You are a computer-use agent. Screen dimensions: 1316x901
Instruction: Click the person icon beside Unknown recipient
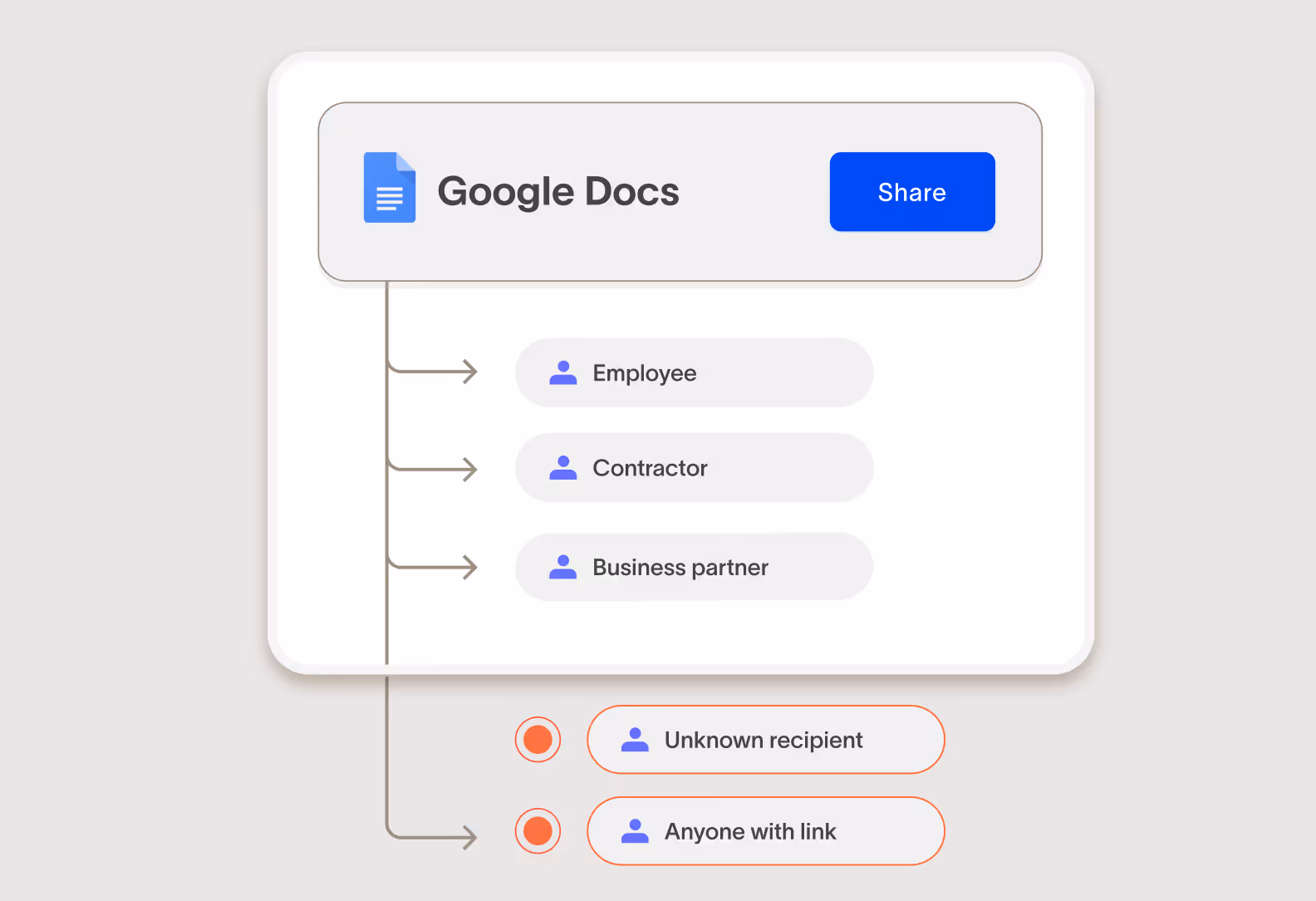(635, 740)
